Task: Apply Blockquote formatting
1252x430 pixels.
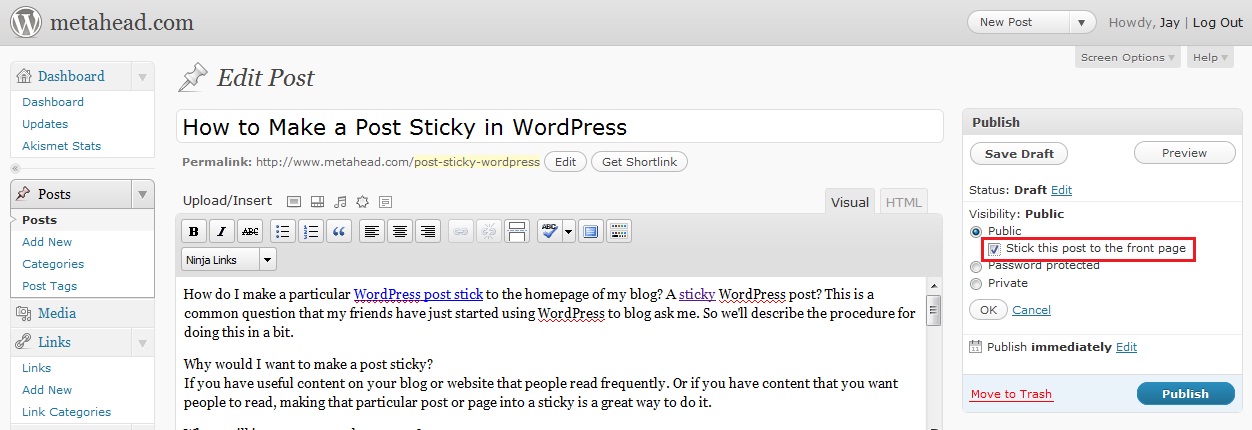Action: pos(340,231)
